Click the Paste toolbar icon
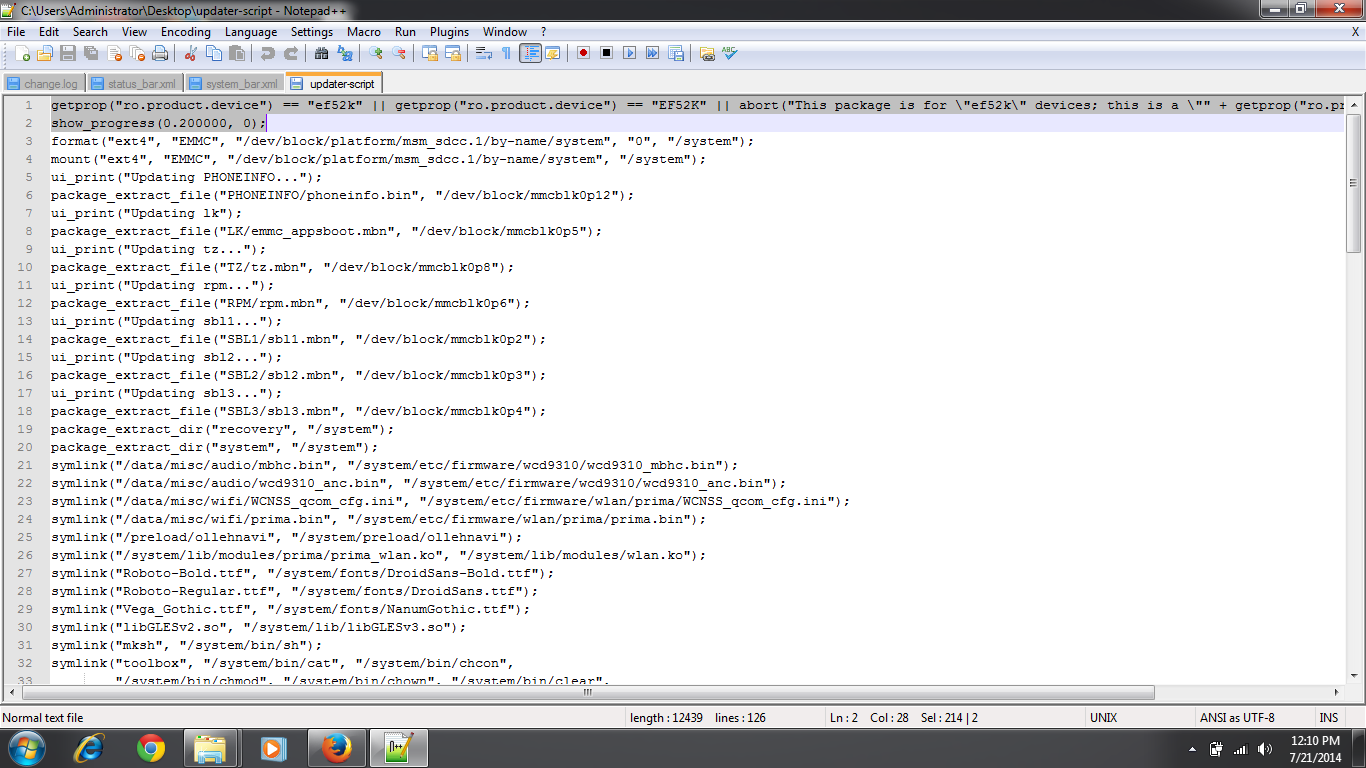 click(236, 53)
